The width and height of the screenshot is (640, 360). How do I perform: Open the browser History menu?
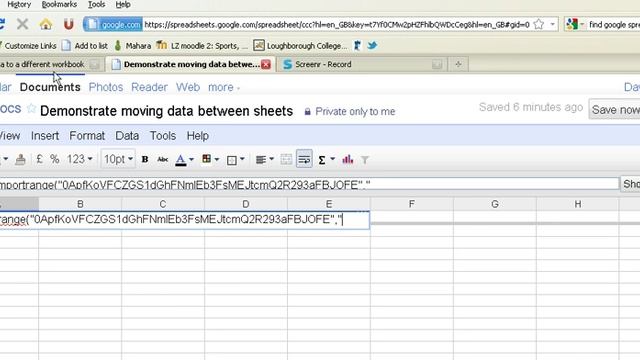pyautogui.click(x=19, y=4)
